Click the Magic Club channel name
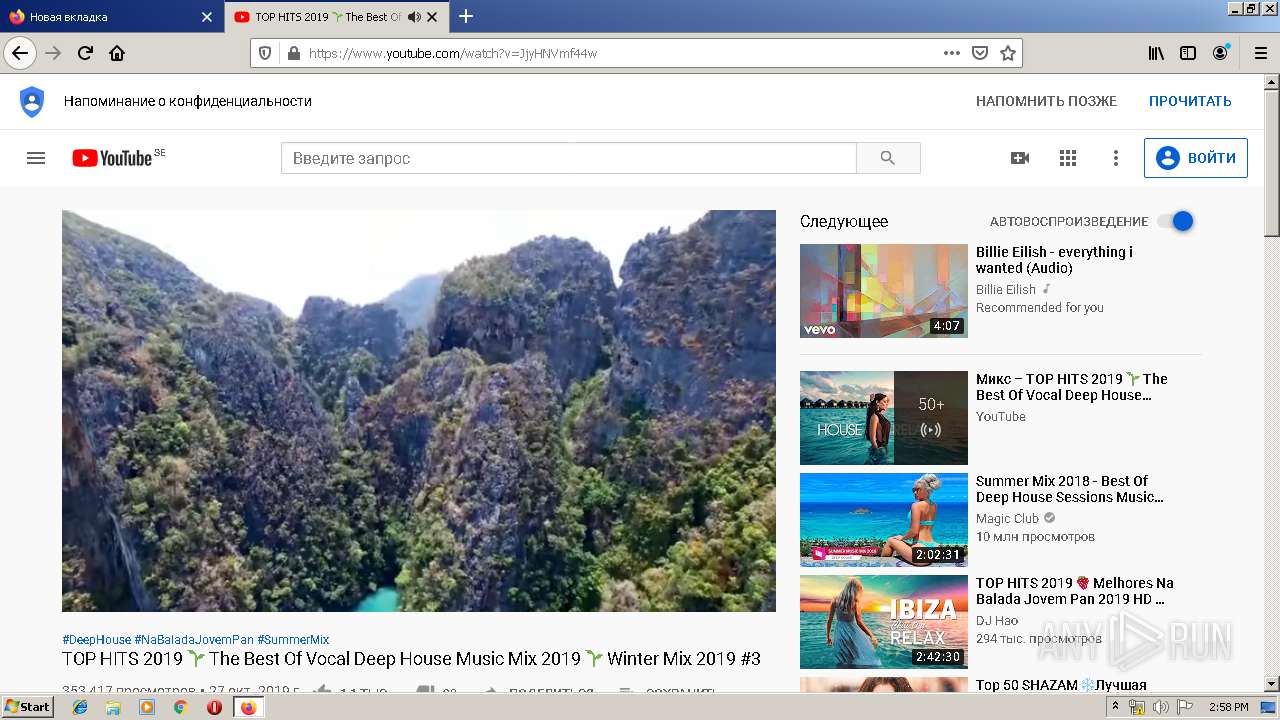1280x720 pixels. pos(1007,519)
